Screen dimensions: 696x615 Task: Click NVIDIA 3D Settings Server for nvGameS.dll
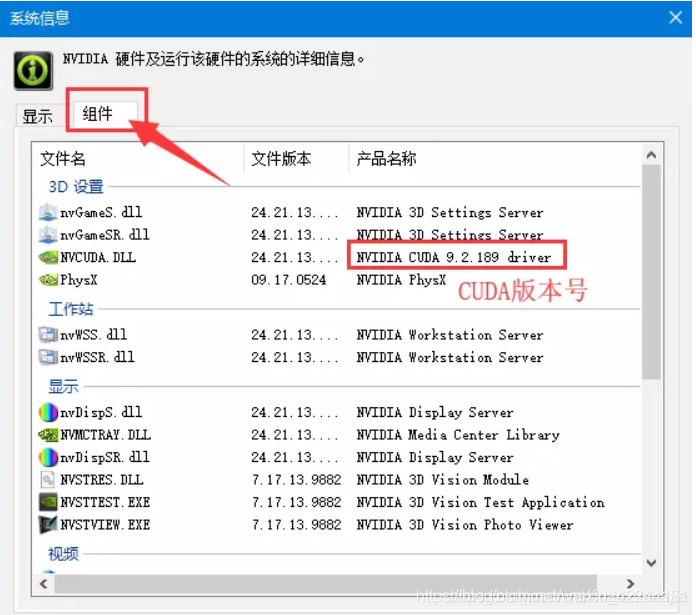(x=450, y=212)
